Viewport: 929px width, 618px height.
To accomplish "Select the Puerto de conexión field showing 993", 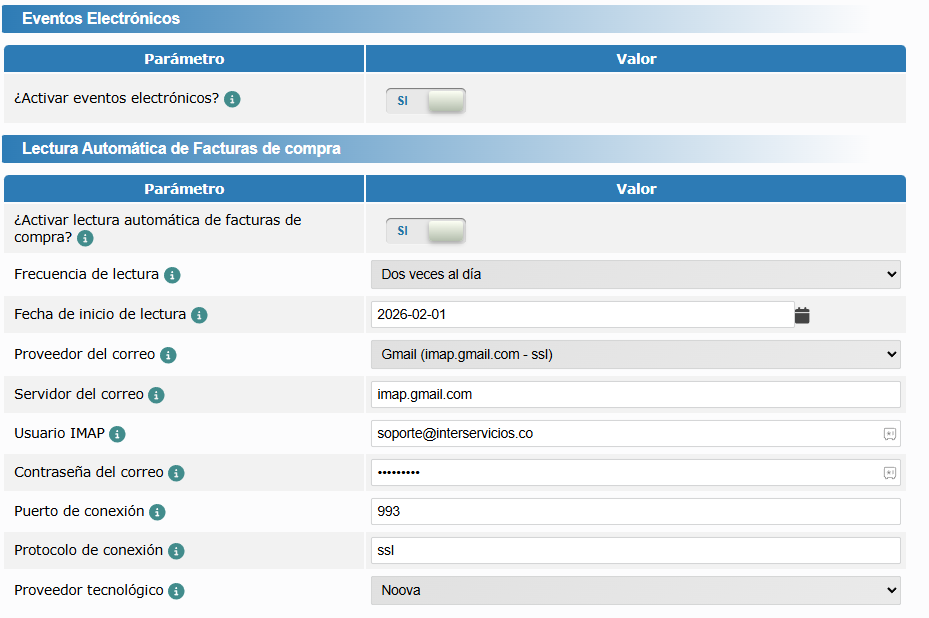I will point(636,512).
